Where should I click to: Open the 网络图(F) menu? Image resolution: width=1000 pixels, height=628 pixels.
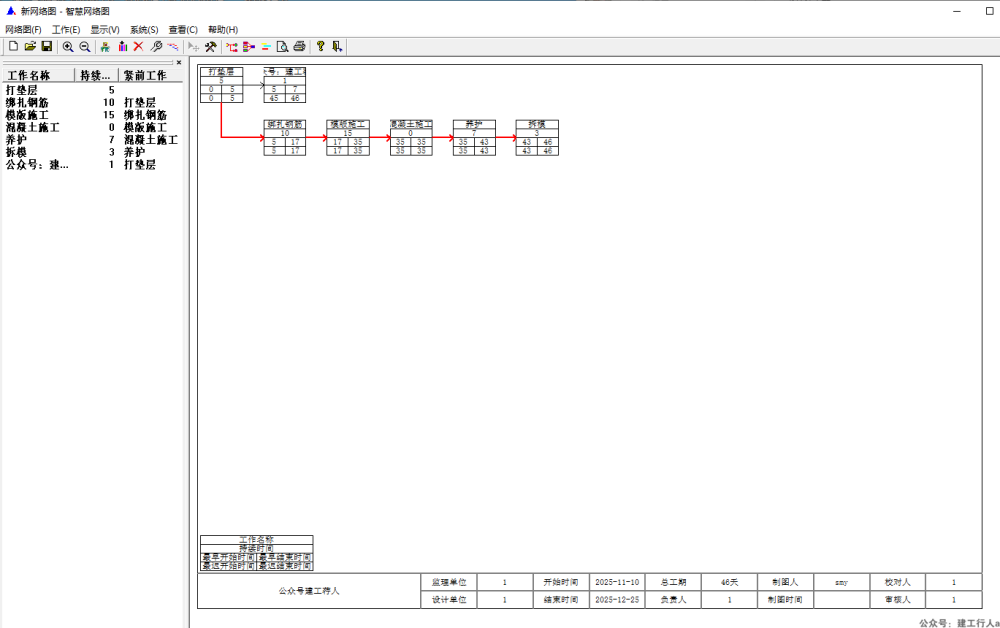[x=23, y=30]
